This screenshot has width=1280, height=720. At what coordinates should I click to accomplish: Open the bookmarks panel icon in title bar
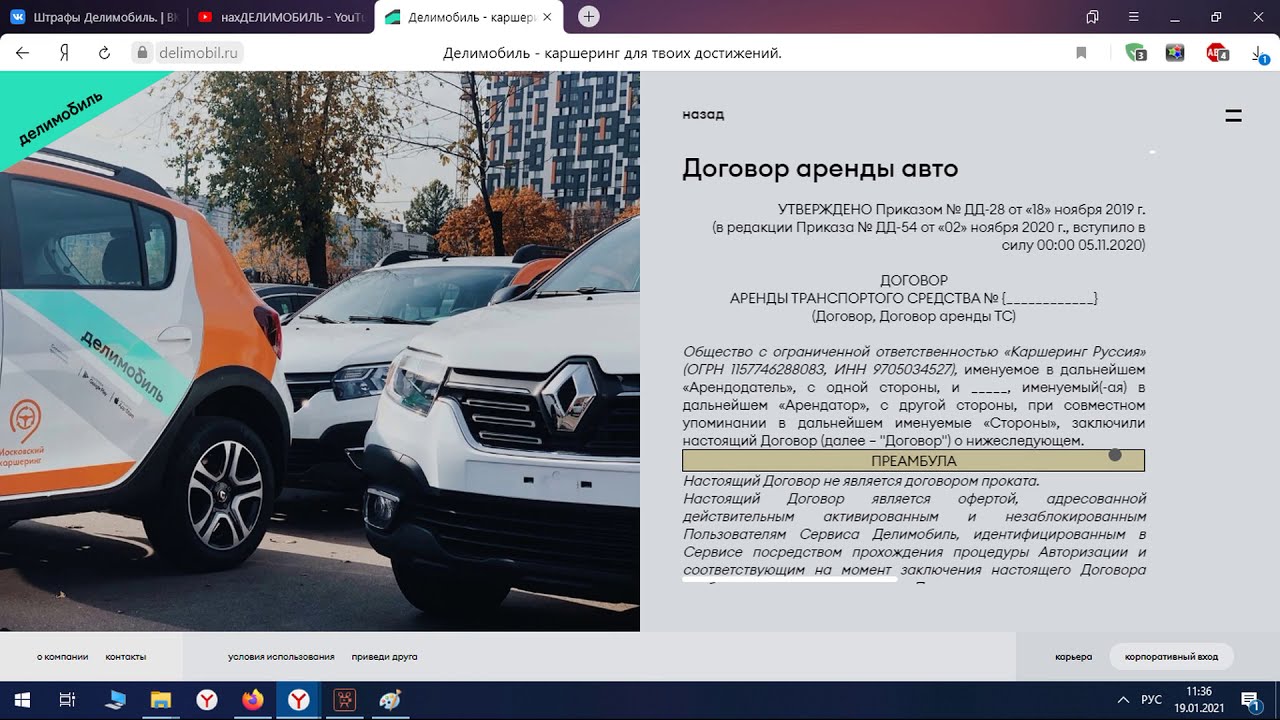1092,17
